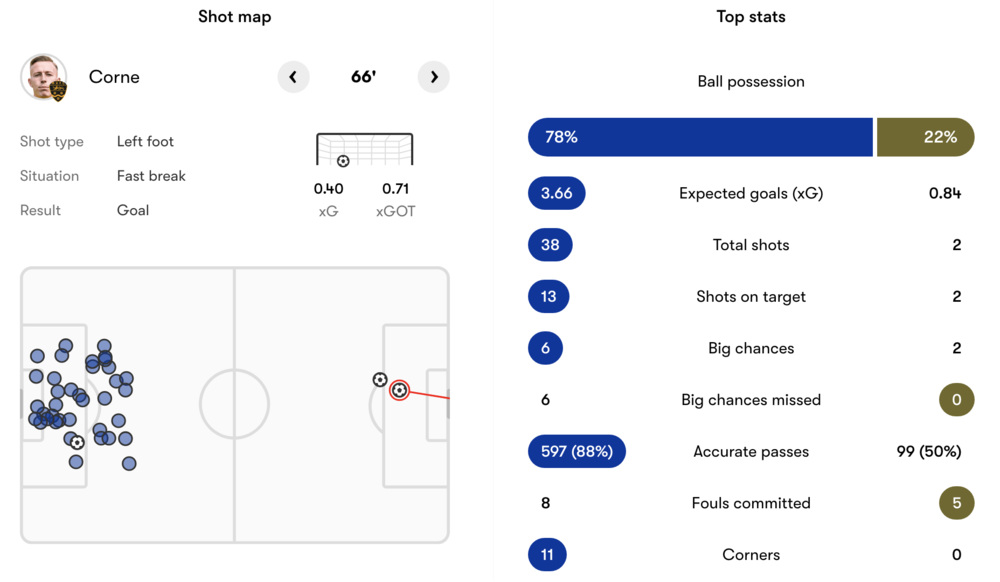Click the 11 corners badge

coord(547,555)
